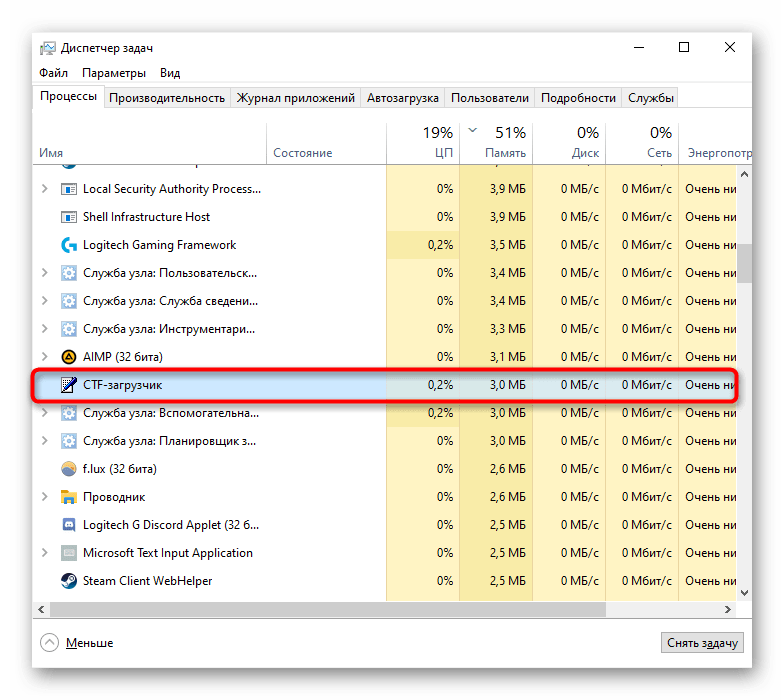Click the Task Manager title bar icon

coord(48,48)
